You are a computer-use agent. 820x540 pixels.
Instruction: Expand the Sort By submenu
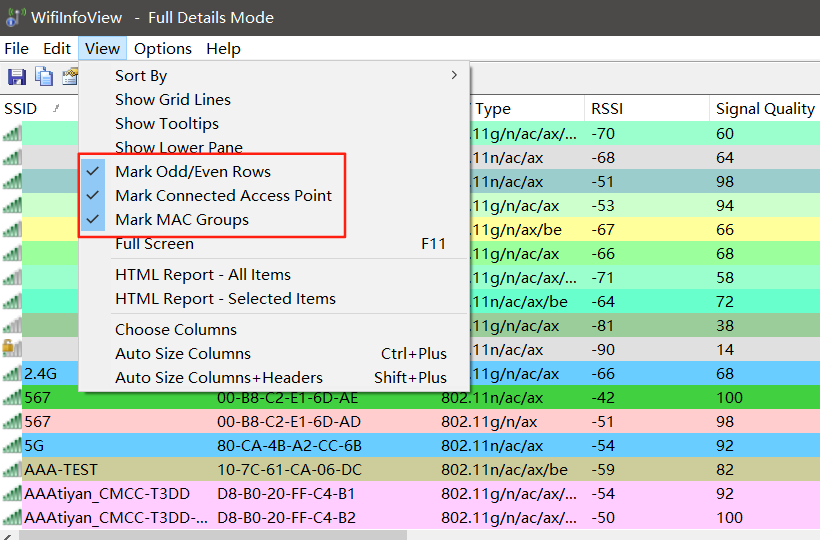[x=274, y=75]
